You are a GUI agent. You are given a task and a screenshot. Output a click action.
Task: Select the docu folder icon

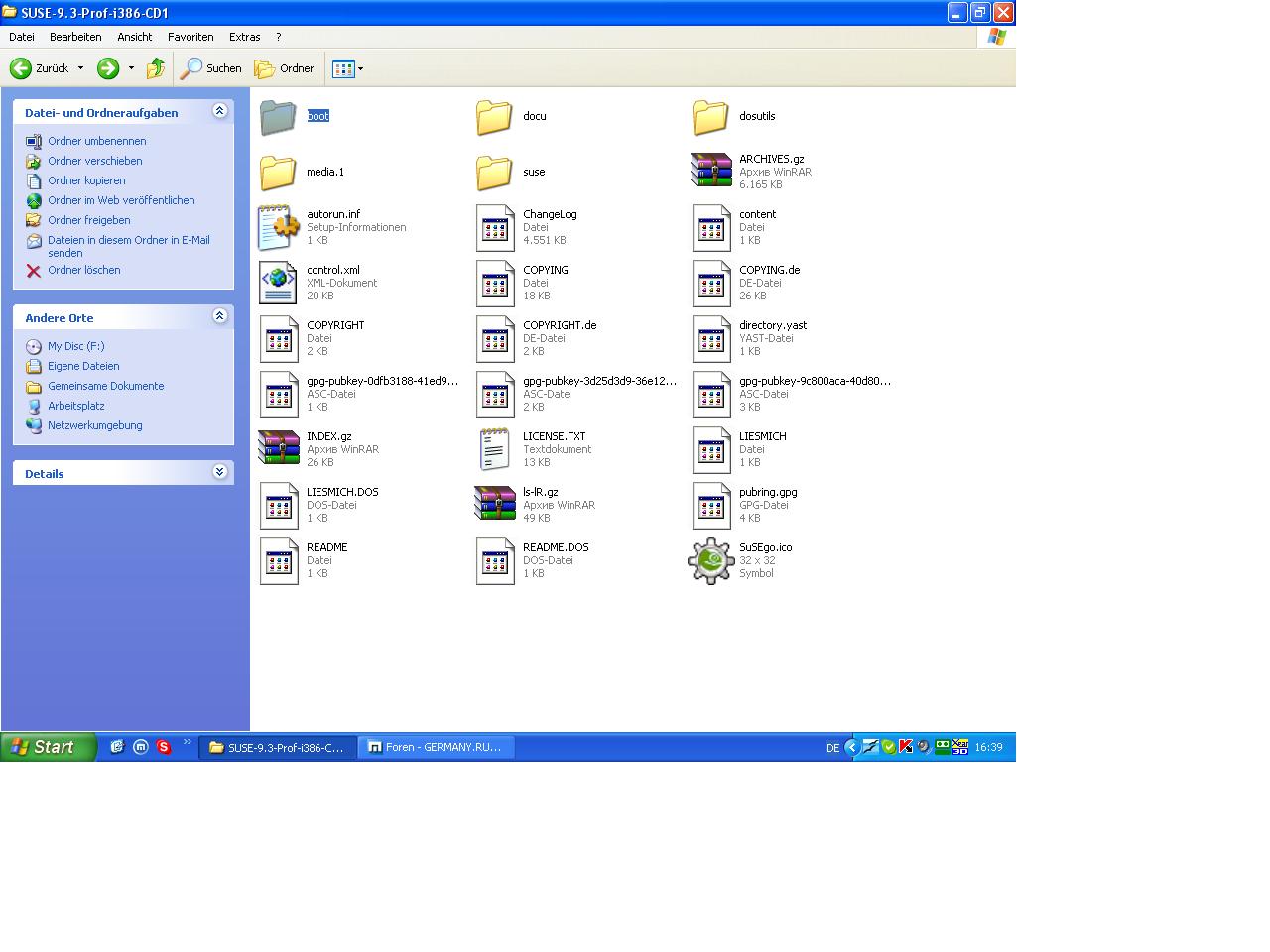point(494,117)
